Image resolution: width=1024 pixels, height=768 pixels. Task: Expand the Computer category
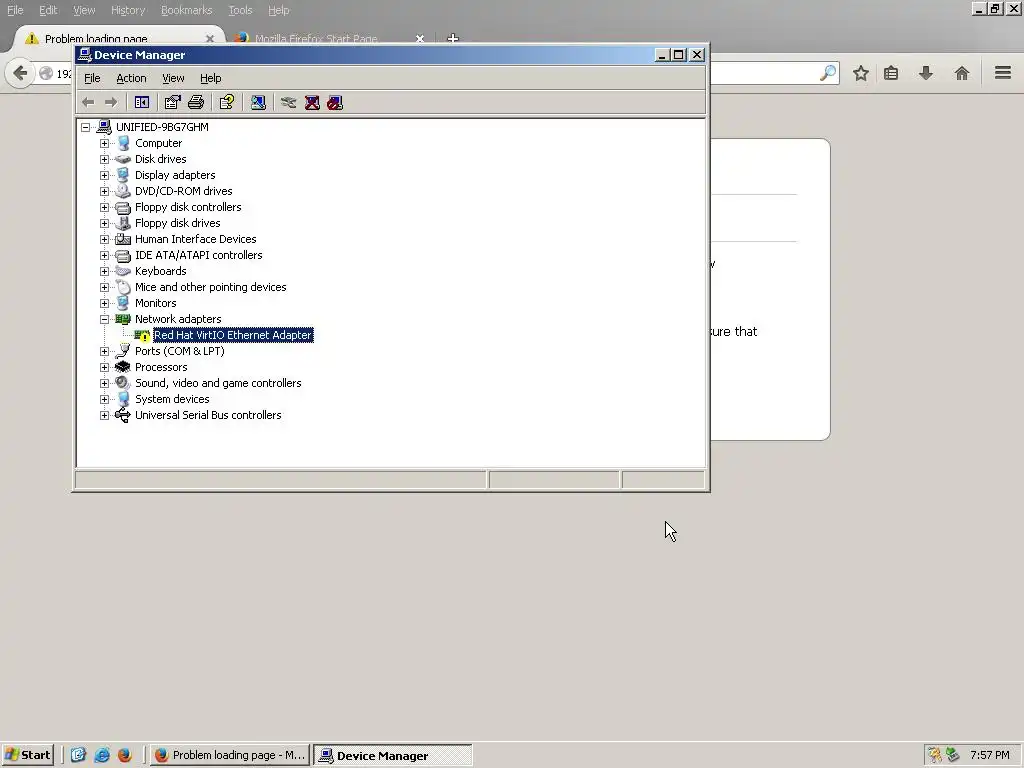(104, 143)
